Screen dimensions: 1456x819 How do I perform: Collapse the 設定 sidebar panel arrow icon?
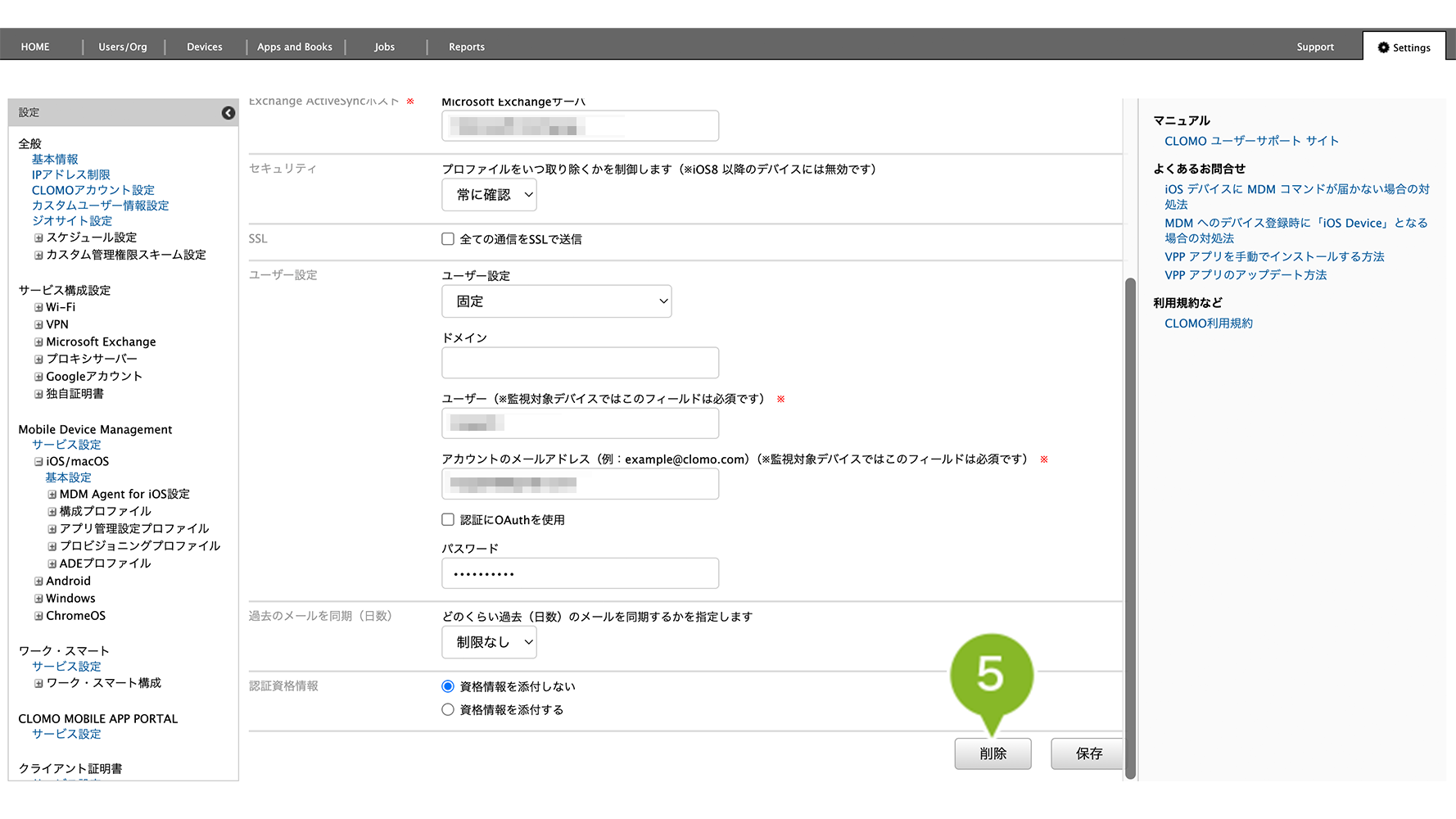(x=228, y=113)
